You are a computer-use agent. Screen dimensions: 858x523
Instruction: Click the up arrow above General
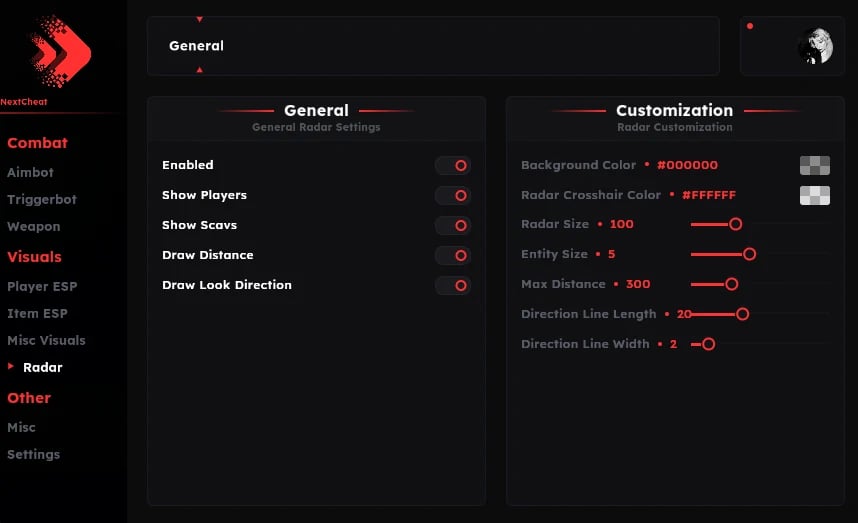pos(200,19)
